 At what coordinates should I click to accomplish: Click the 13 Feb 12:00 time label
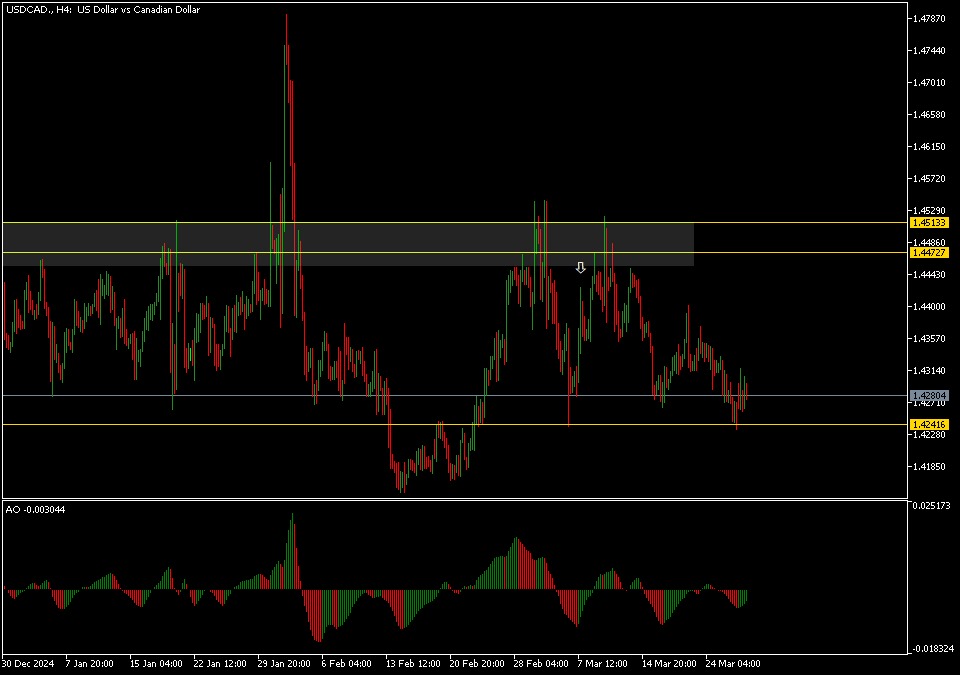414,663
